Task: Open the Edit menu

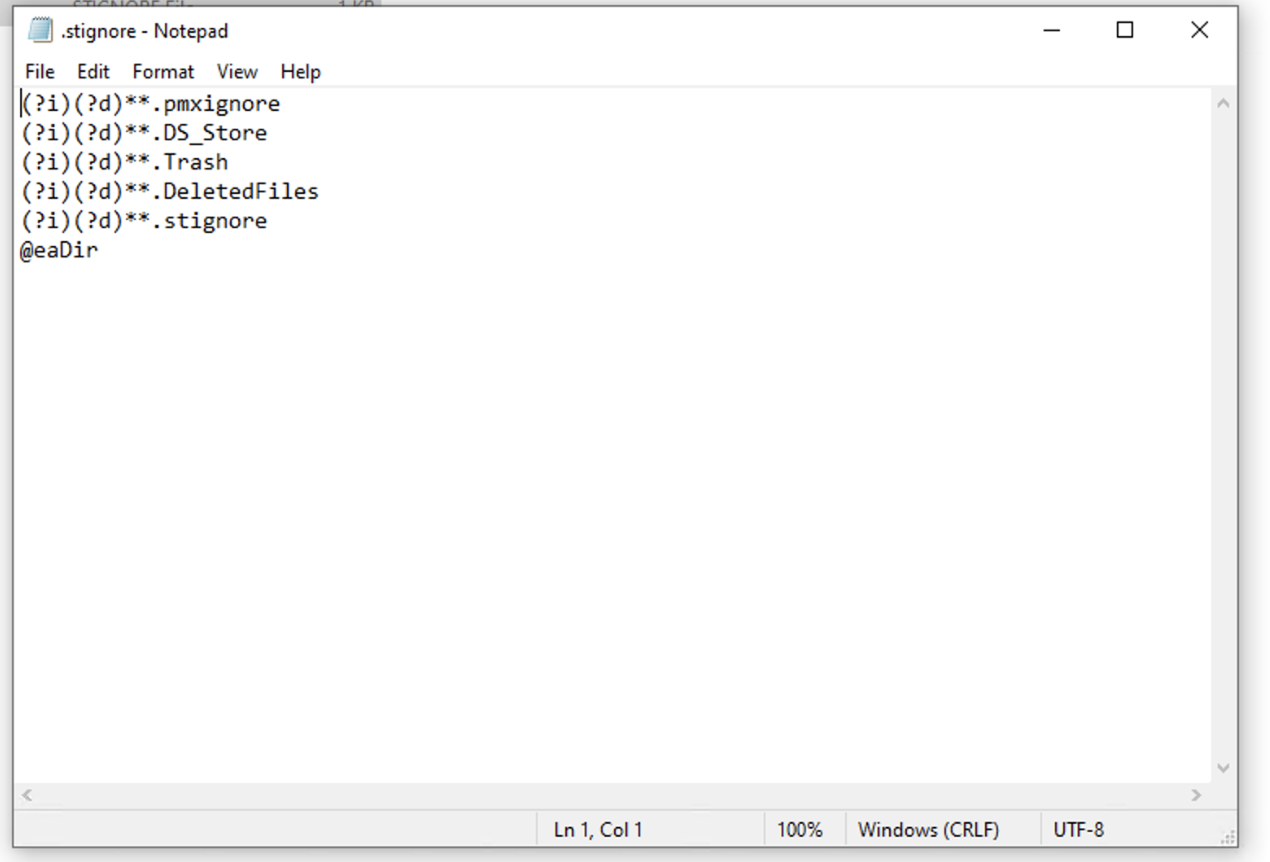Action: tap(93, 72)
